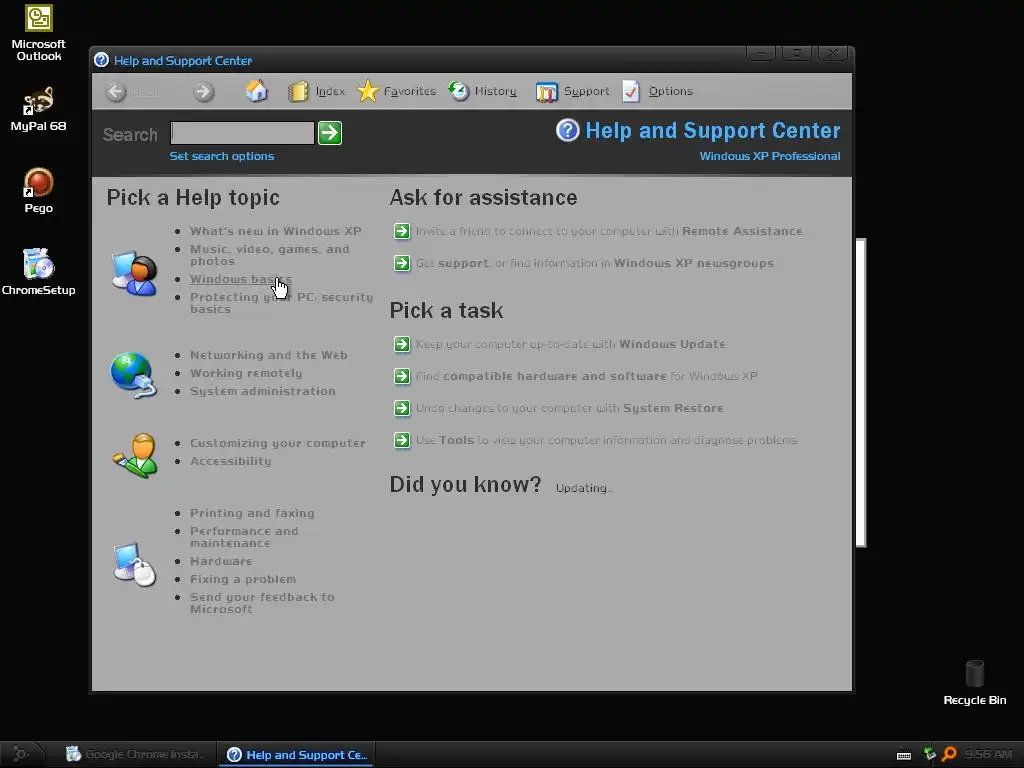
Task: Click the computer and mouse topic icon
Action: point(135,564)
